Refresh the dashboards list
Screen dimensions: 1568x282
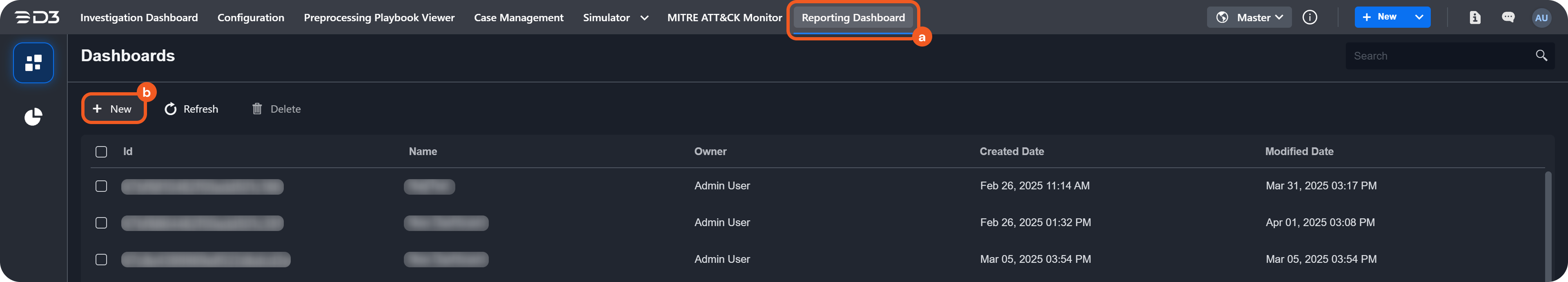coord(191,109)
